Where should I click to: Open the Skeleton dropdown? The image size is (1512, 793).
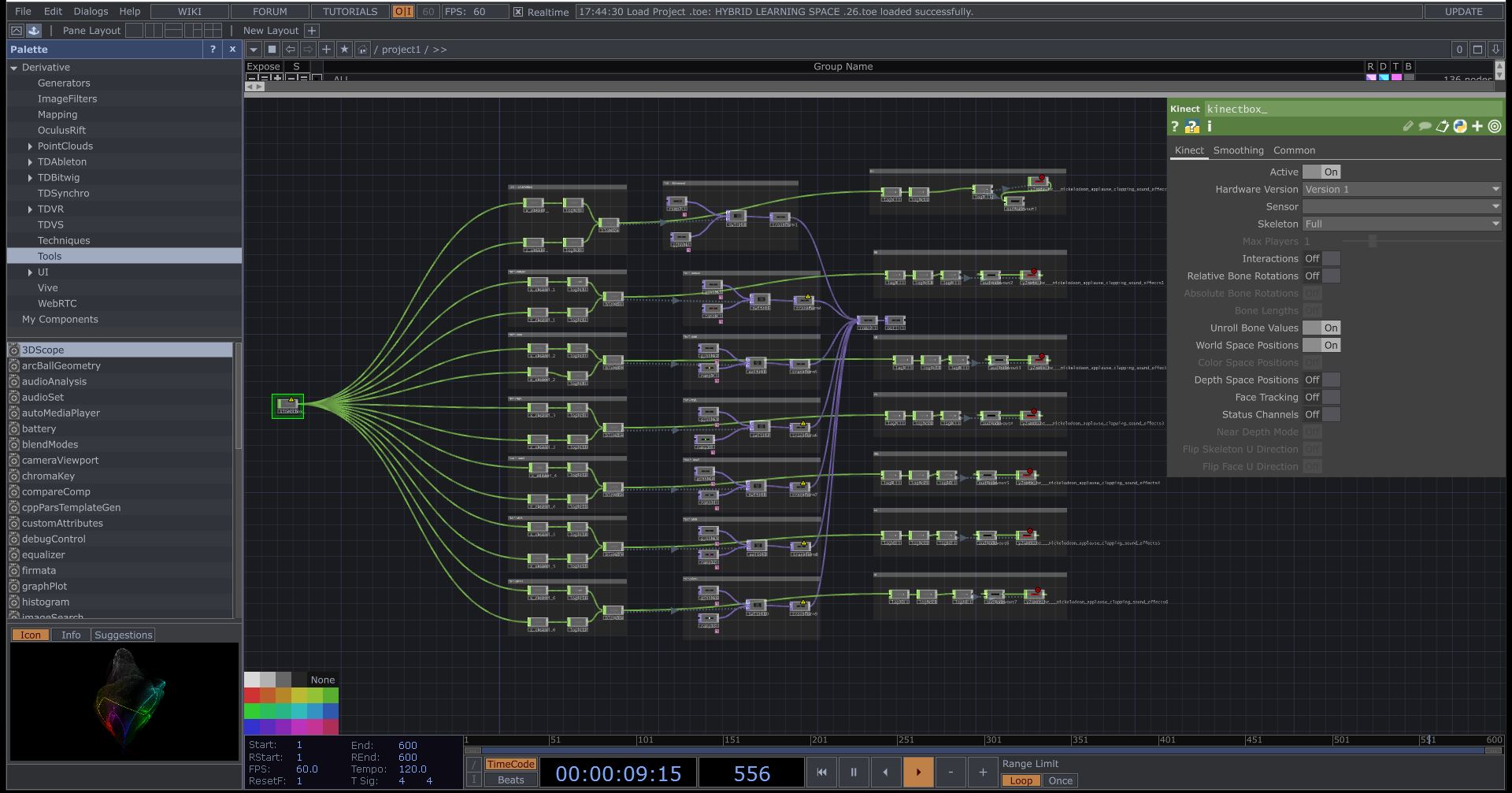coord(1402,224)
